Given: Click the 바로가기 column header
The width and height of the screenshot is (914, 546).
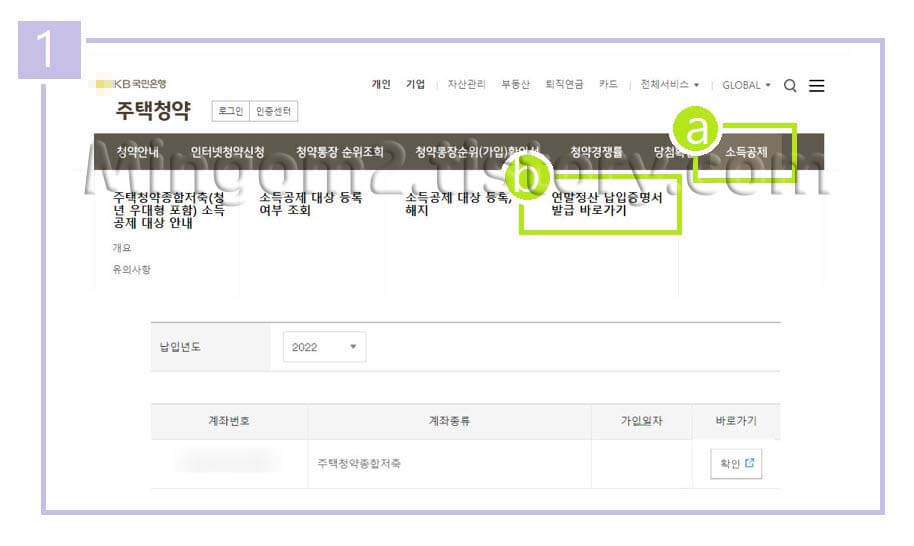Looking at the screenshot, I should [736, 421].
